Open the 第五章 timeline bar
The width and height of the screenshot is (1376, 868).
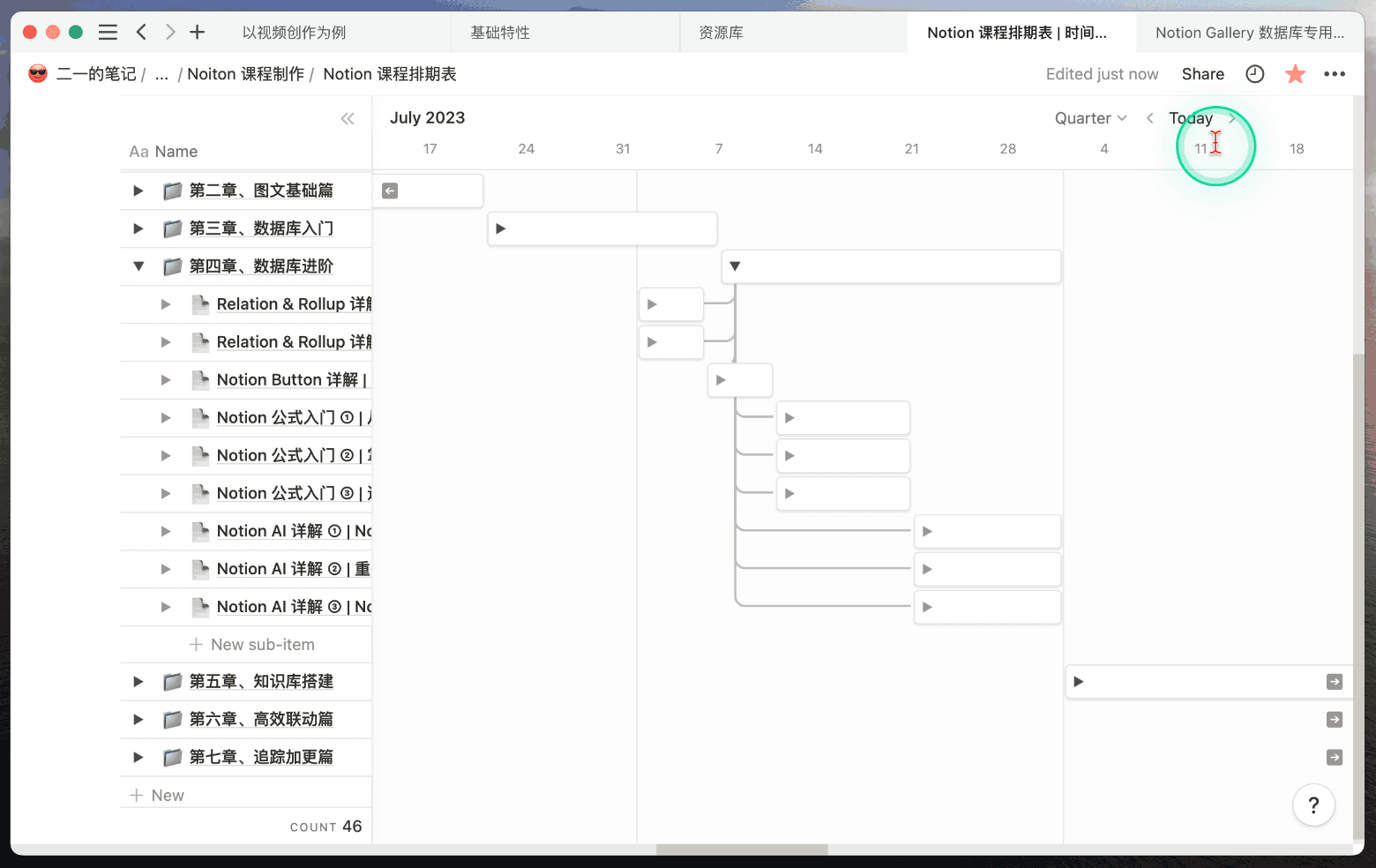1208,682
